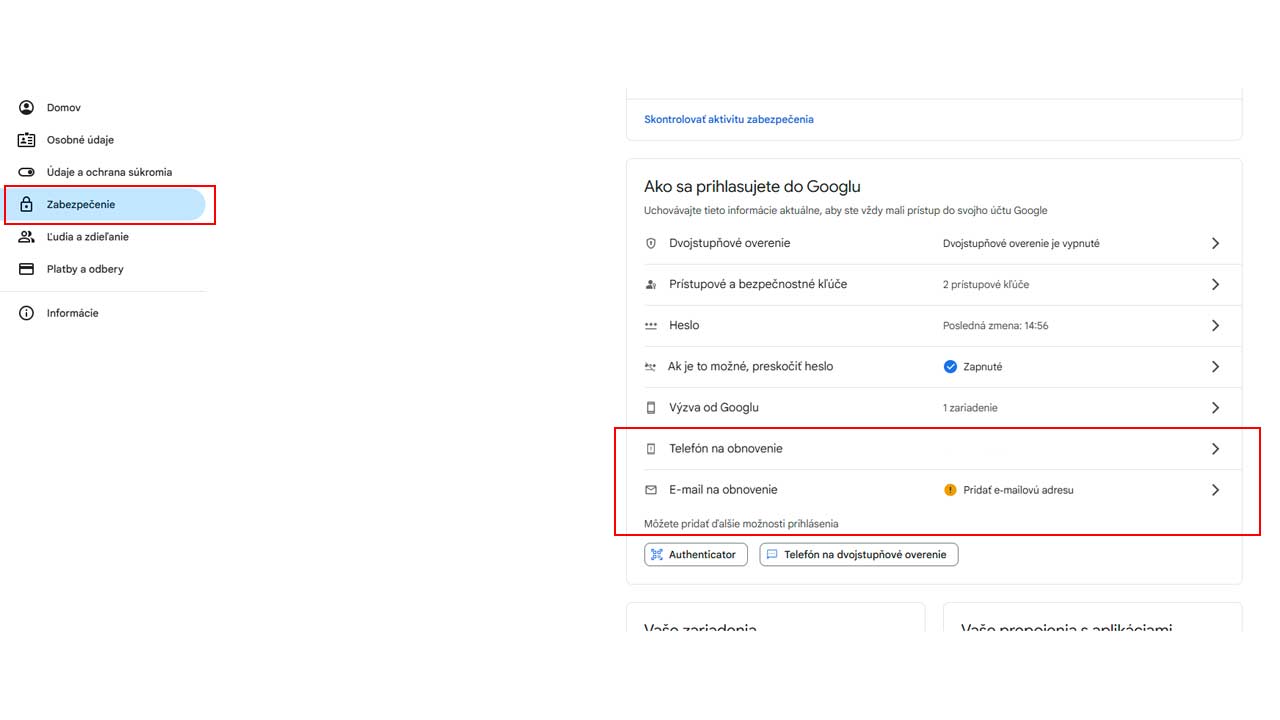Click the Informácie info icon
This screenshot has height=720, width=1280.
27,313
